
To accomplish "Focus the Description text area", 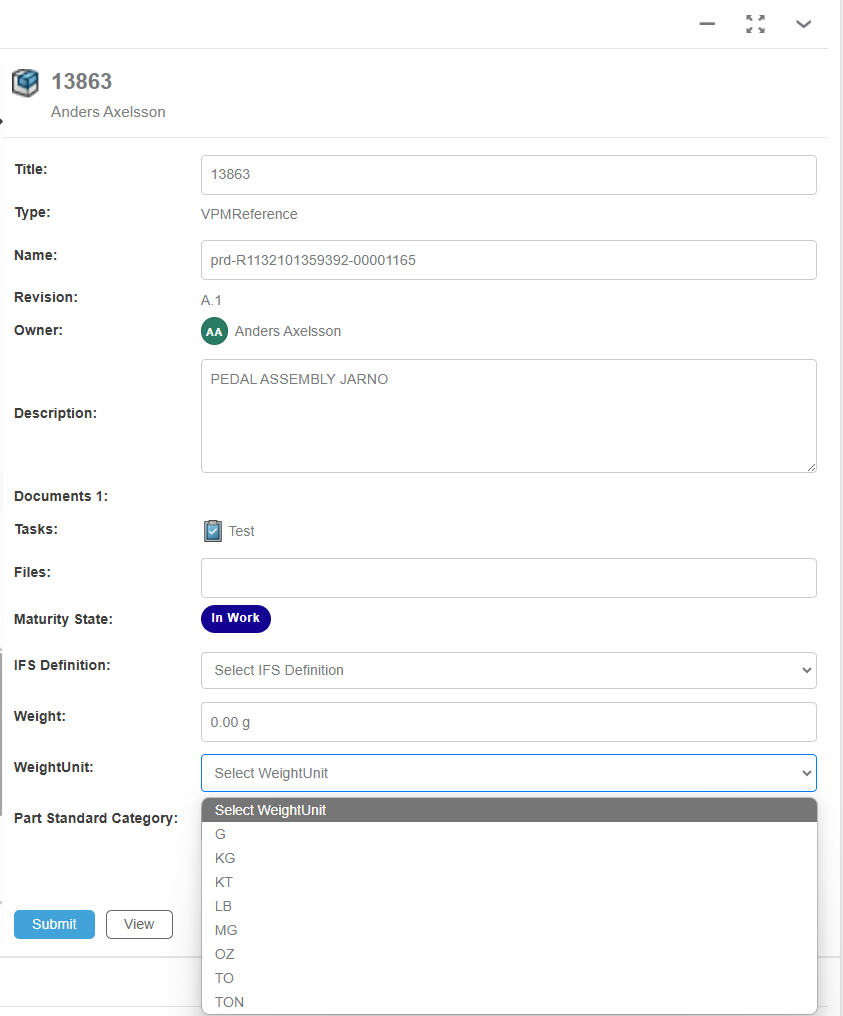I will pos(509,416).
